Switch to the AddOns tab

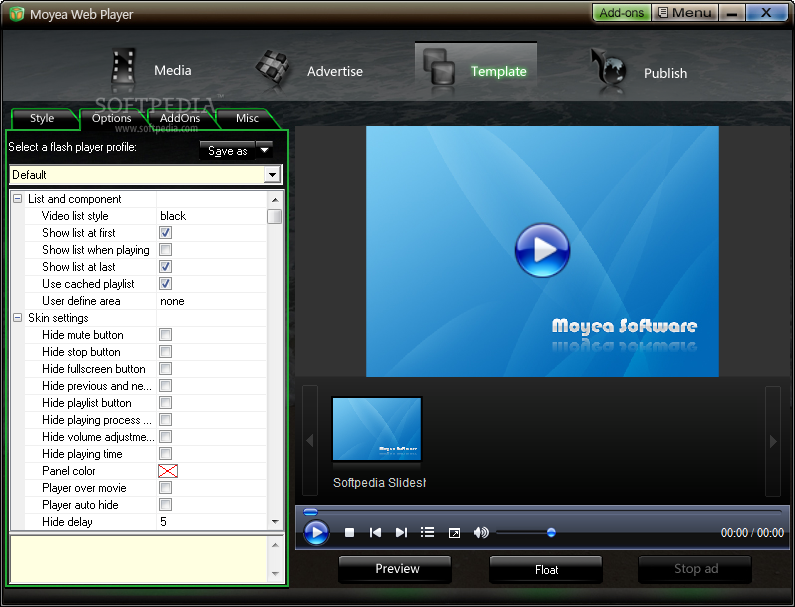pos(180,118)
